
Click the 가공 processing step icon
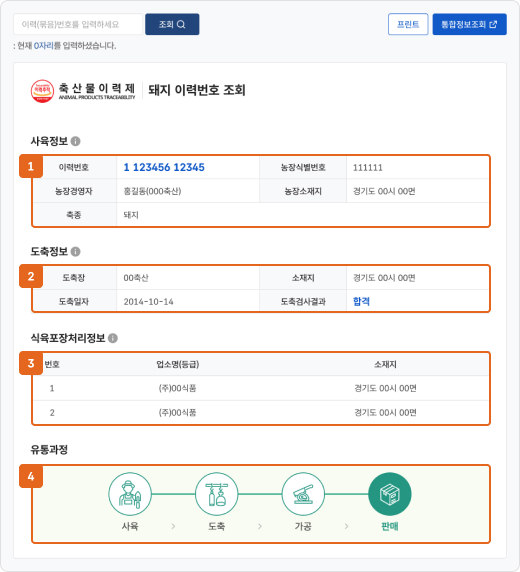click(303, 494)
